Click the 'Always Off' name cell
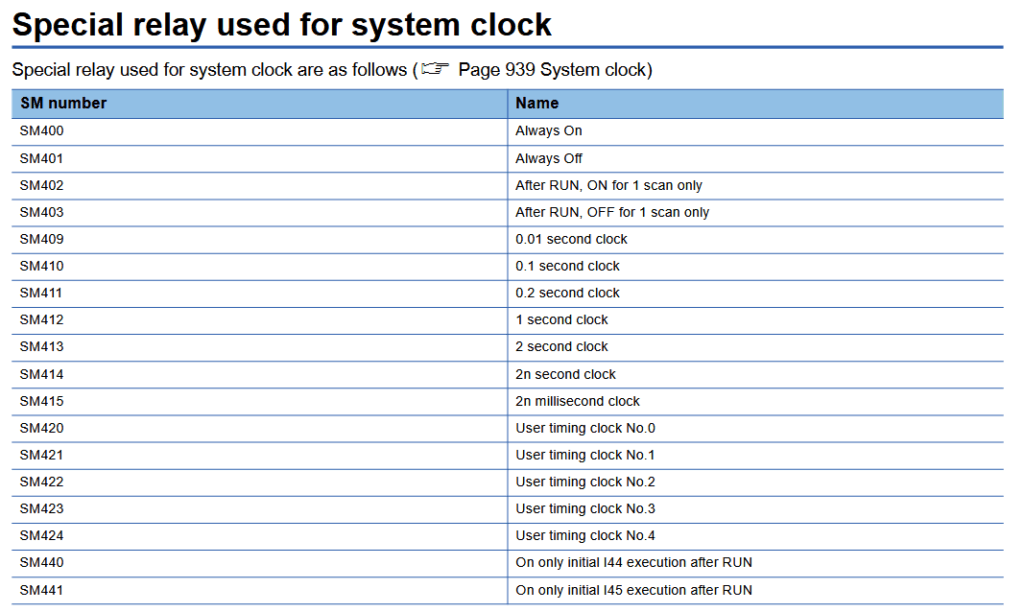This screenshot has height=612, width=1024. 548,158
